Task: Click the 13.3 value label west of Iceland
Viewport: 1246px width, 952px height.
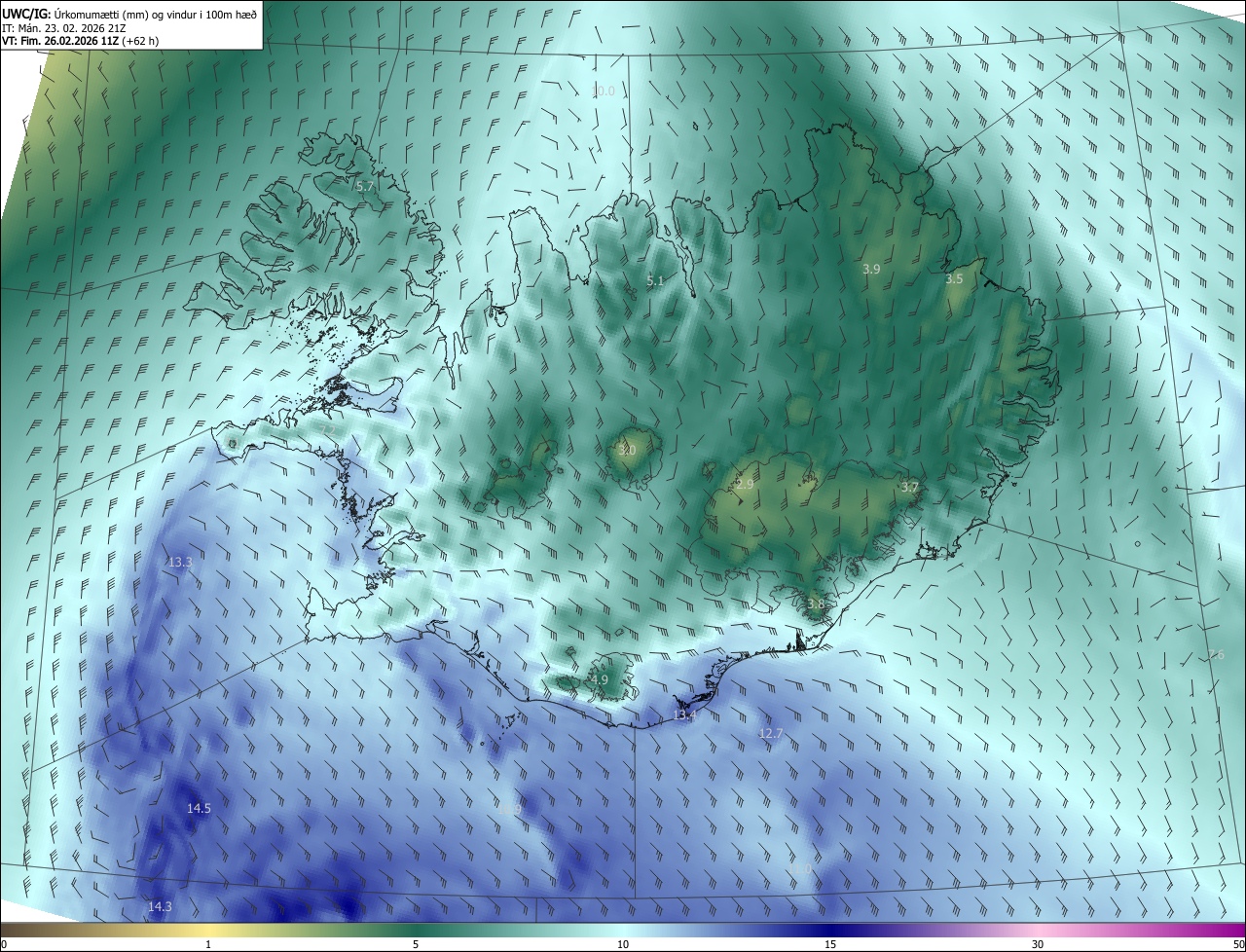Action: pos(180,563)
